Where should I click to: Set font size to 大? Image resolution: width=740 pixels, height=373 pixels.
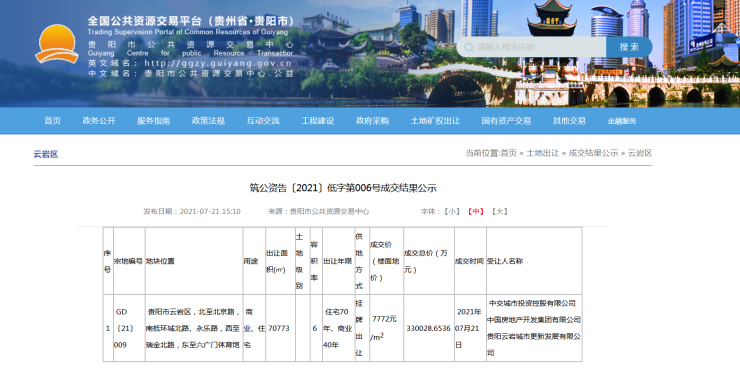coord(499,212)
